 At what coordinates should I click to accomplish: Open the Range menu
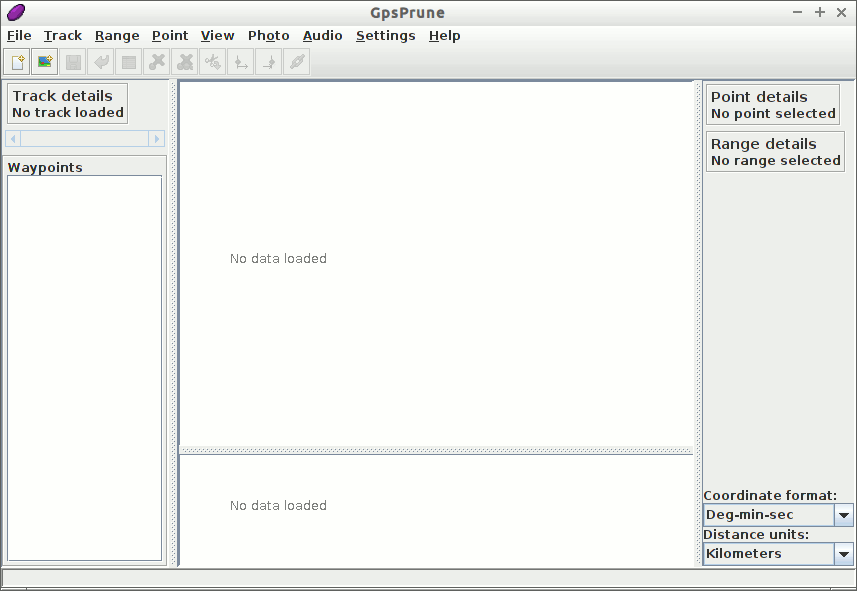(117, 36)
